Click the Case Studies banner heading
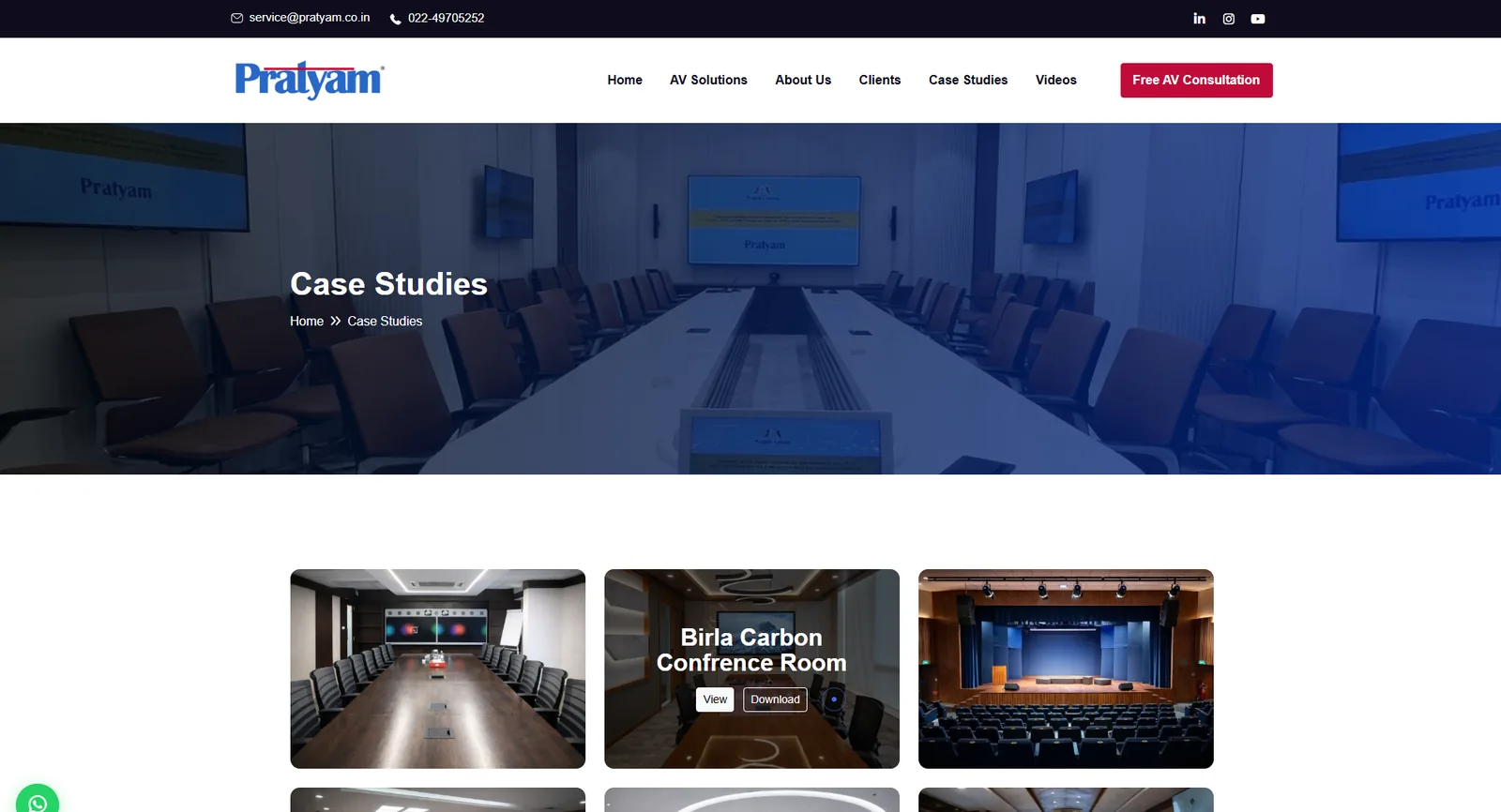This screenshot has width=1501, height=812. (388, 284)
